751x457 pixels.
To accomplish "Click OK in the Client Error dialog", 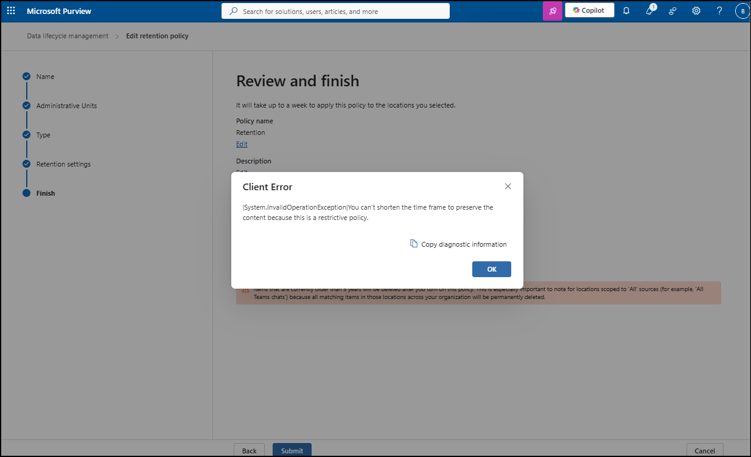I will pos(491,269).
